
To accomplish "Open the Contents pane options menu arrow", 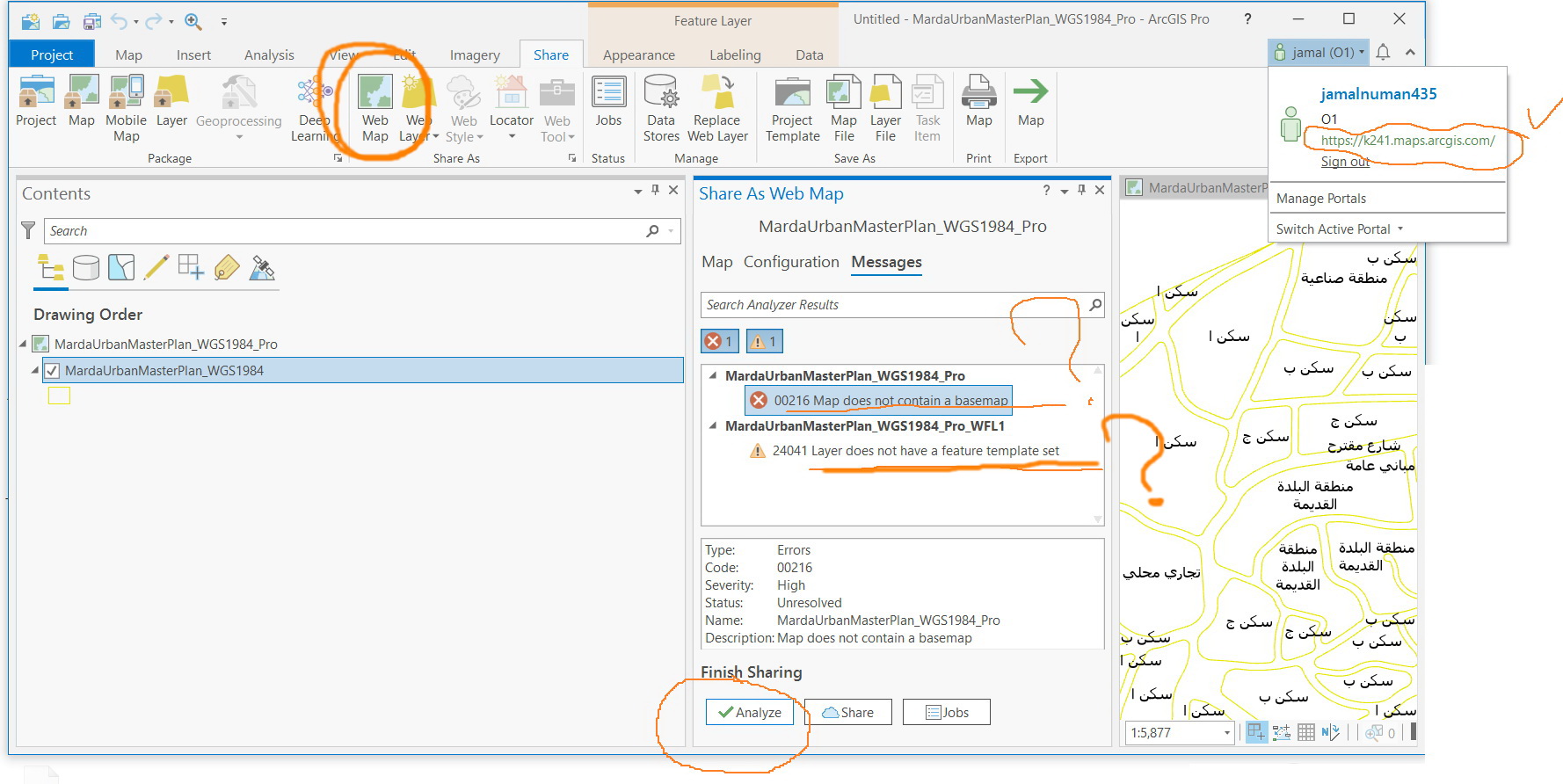I will 638,191.
